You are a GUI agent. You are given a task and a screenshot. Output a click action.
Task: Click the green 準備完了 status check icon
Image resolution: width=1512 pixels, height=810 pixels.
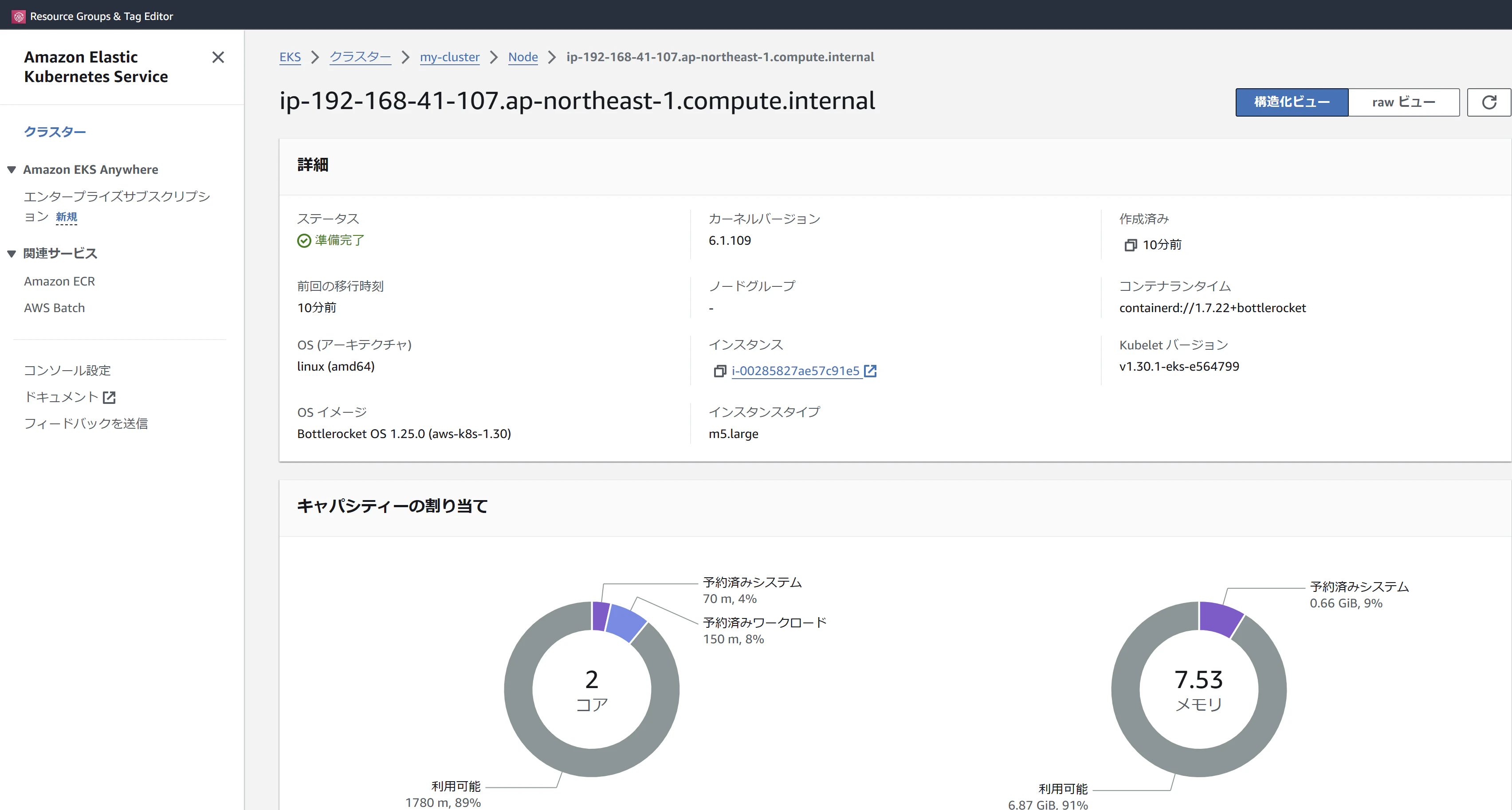point(304,241)
